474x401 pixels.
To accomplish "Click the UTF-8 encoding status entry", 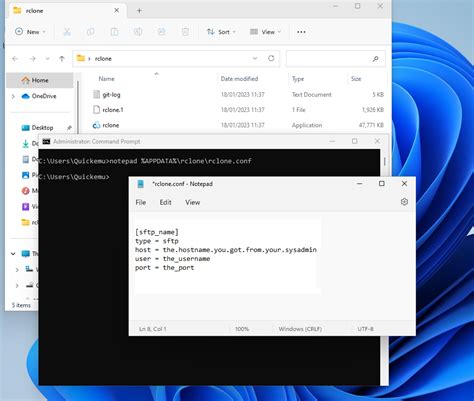I will point(365,329).
